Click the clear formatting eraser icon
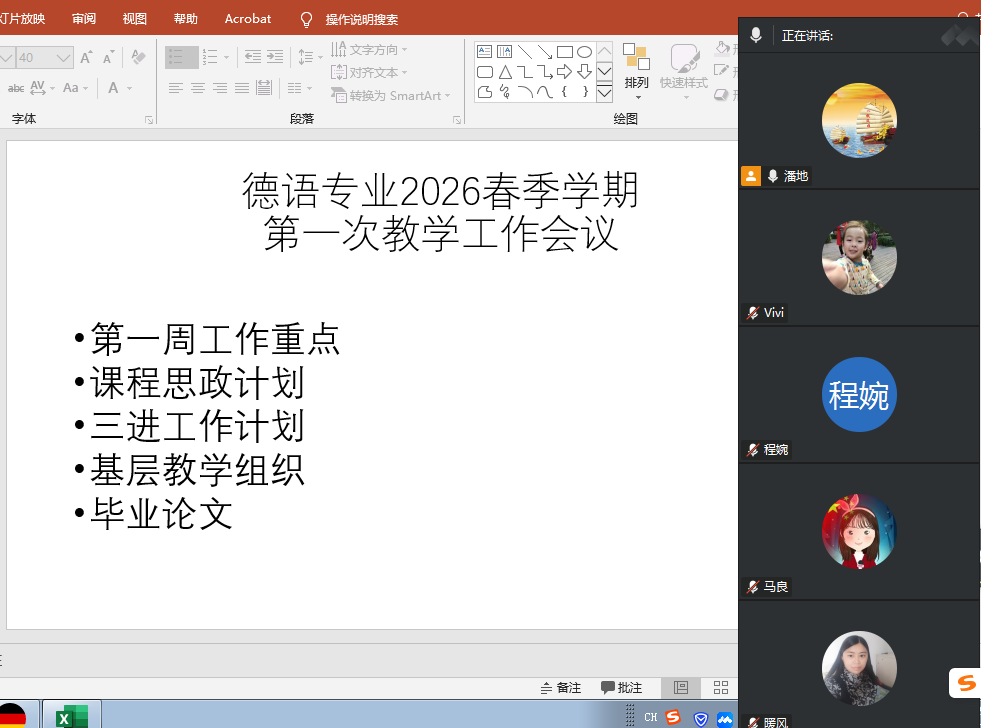Image resolution: width=981 pixels, height=728 pixels. [x=139, y=57]
